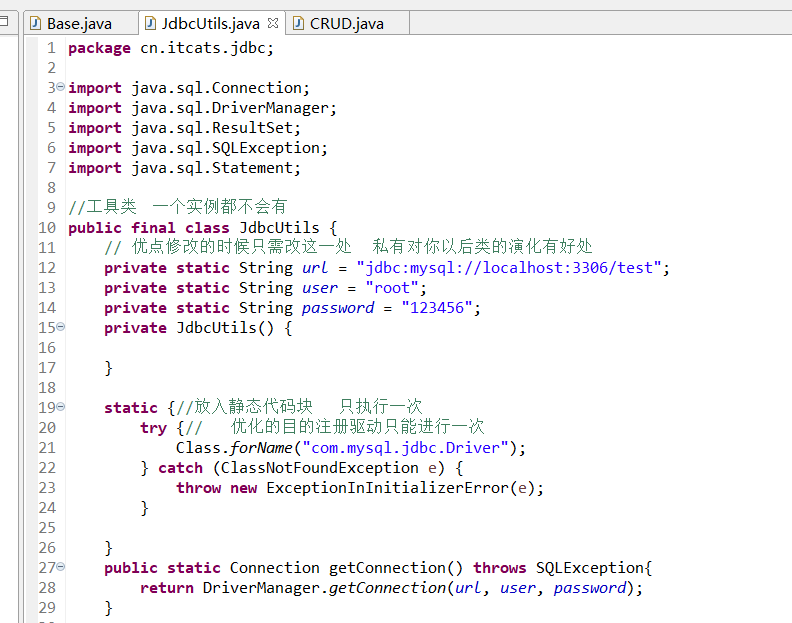Click the jdbc:mysql URL string literal
Image resolution: width=792 pixels, height=623 pixels.
point(509,268)
